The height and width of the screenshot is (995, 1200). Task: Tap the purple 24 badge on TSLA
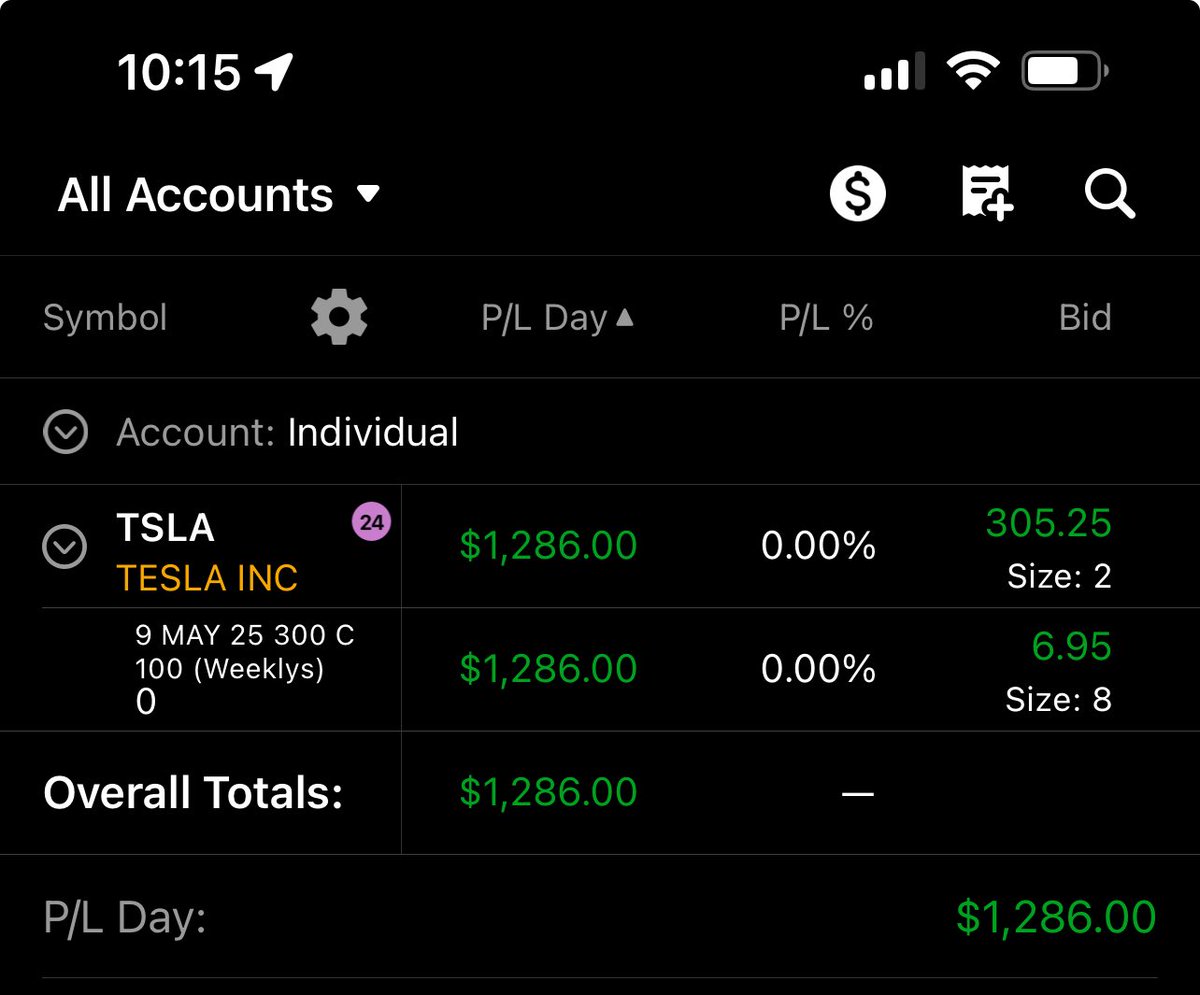[371, 522]
